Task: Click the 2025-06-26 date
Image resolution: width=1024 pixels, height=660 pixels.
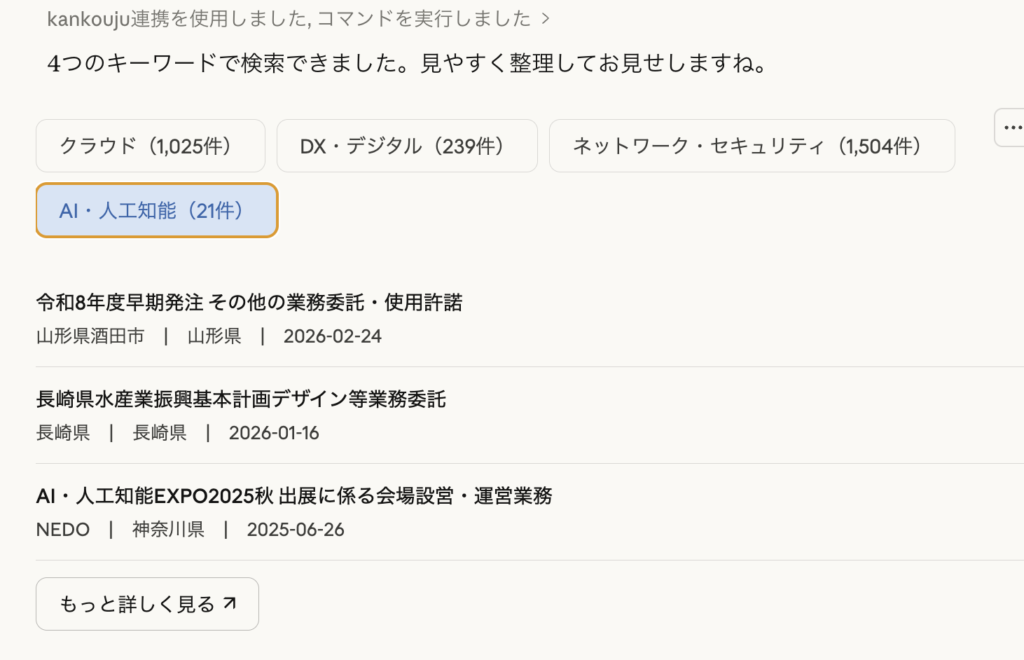Action: [296, 529]
